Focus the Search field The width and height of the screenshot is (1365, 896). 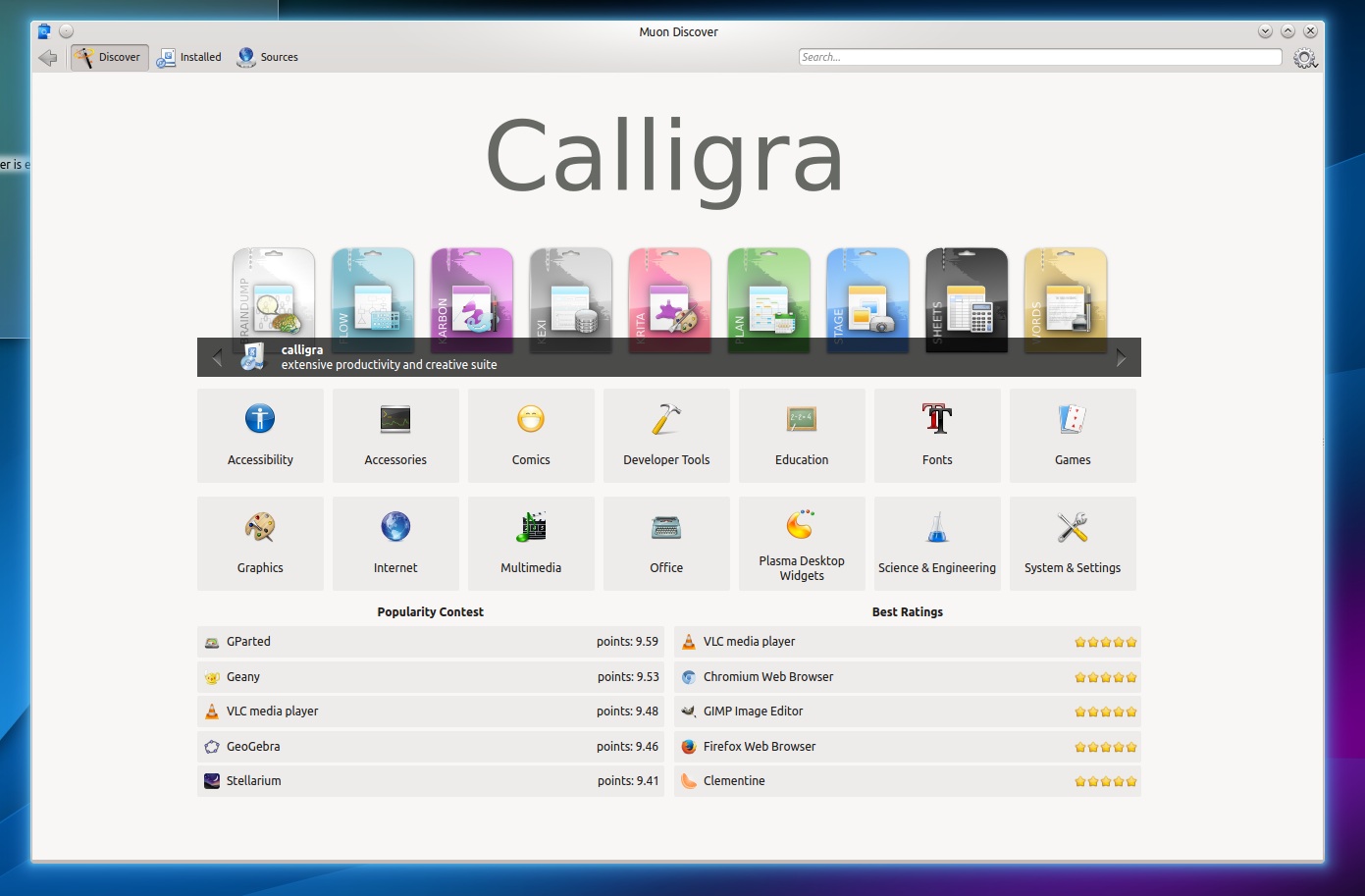pyautogui.click(x=1039, y=57)
